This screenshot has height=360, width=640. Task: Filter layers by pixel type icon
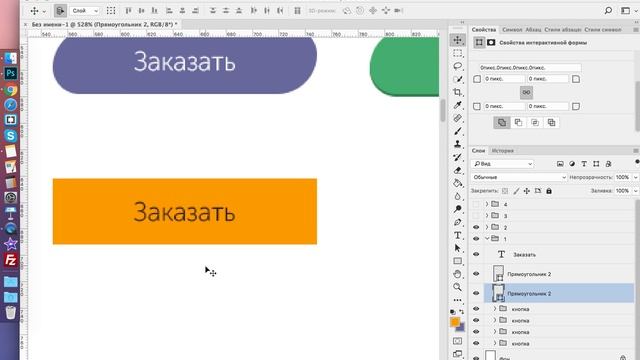(x=560, y=164)
